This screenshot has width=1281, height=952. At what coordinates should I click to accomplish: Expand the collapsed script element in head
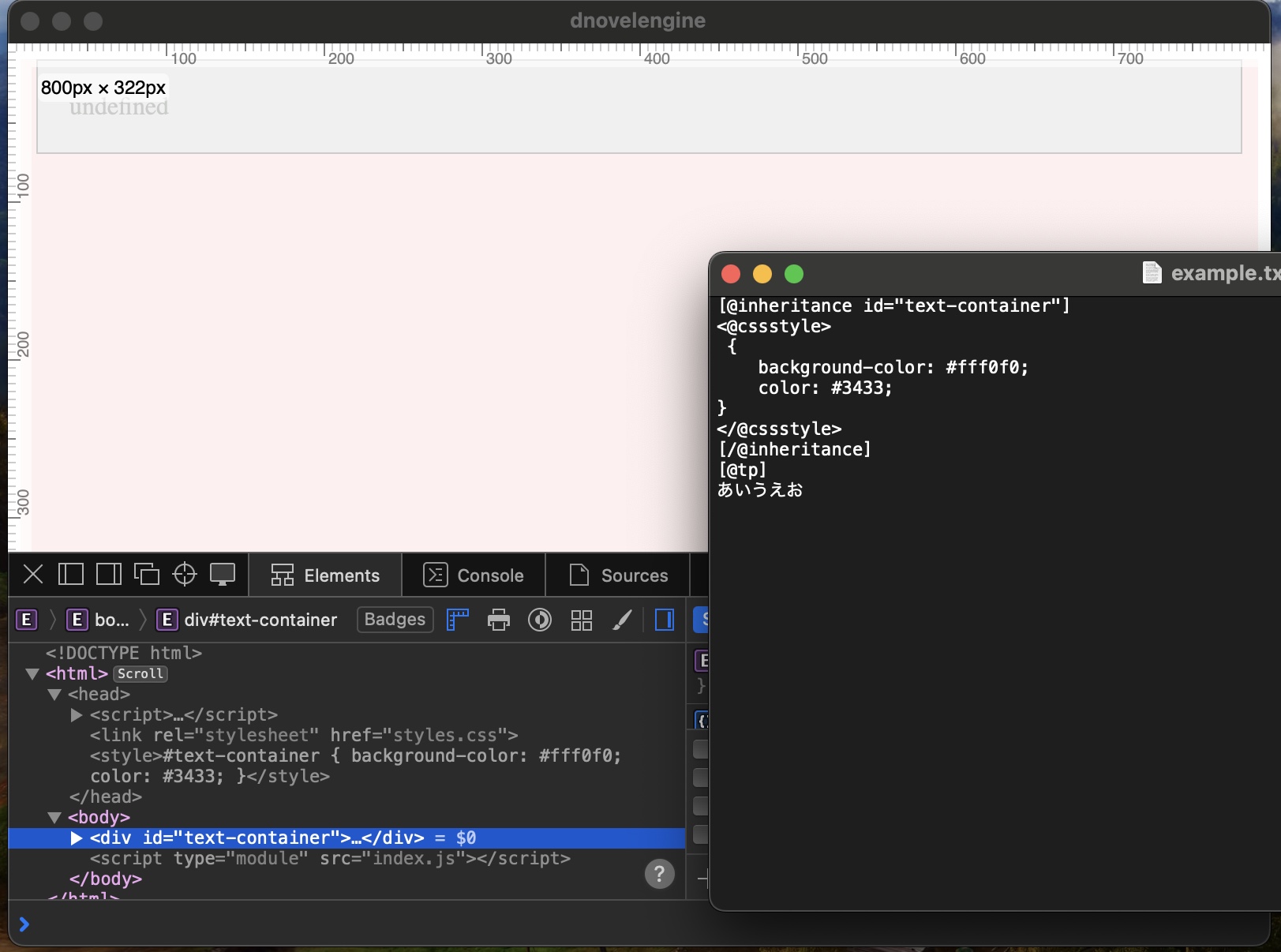(x=77, y=715)
